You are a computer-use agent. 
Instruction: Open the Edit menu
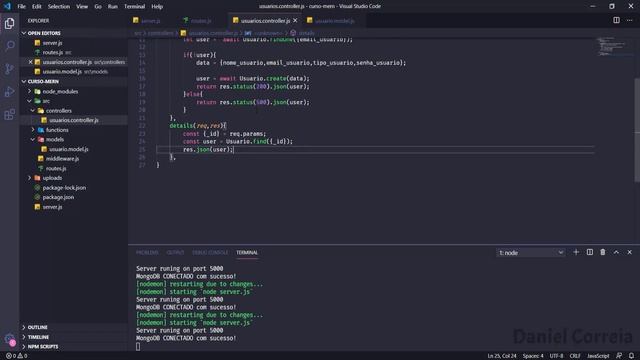pyautogui.click(x=37, y=7)
